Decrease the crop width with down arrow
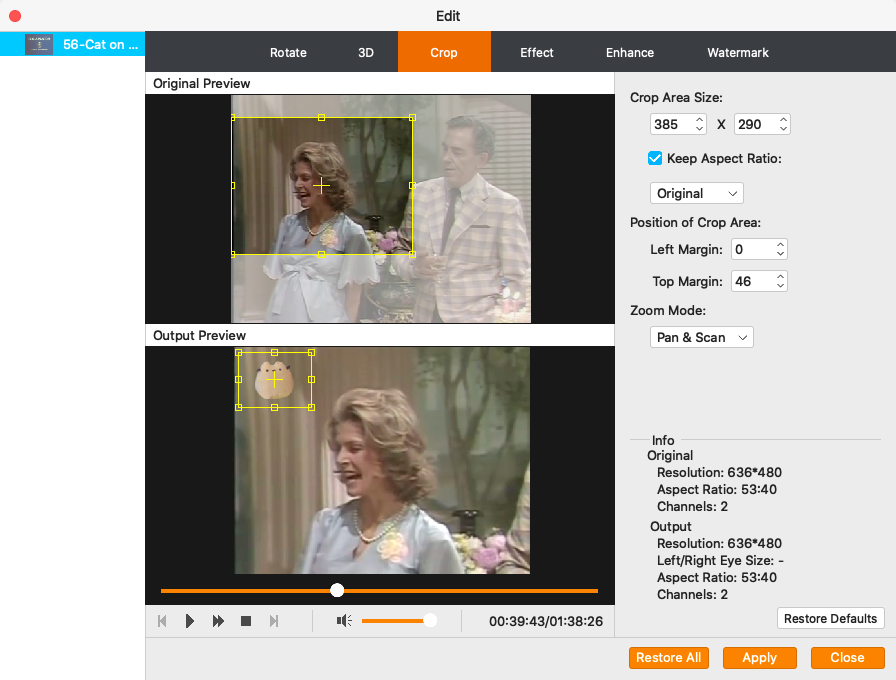The width and height of the screenshot is (896, 680). (699, 129)
